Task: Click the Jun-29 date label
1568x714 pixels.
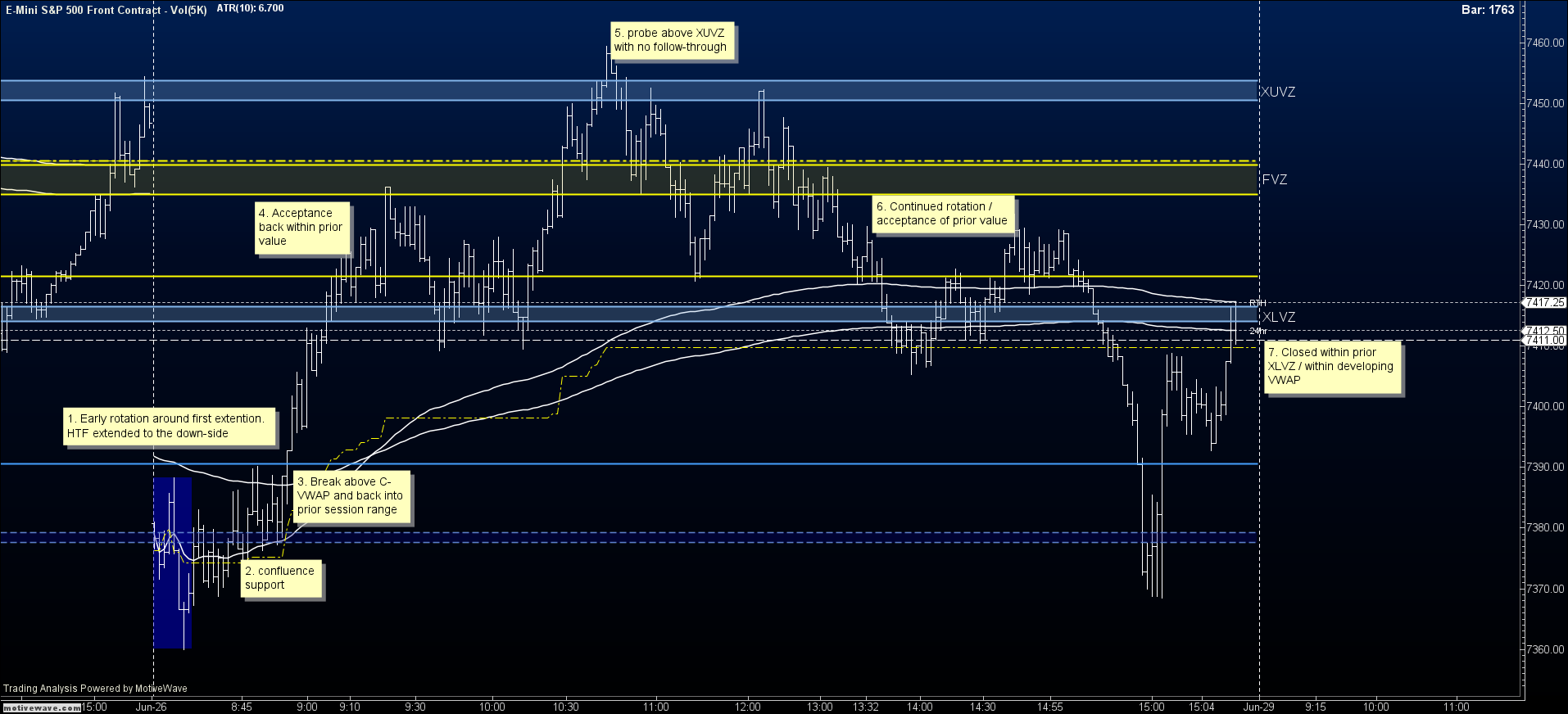Action: pos(1259,707)
